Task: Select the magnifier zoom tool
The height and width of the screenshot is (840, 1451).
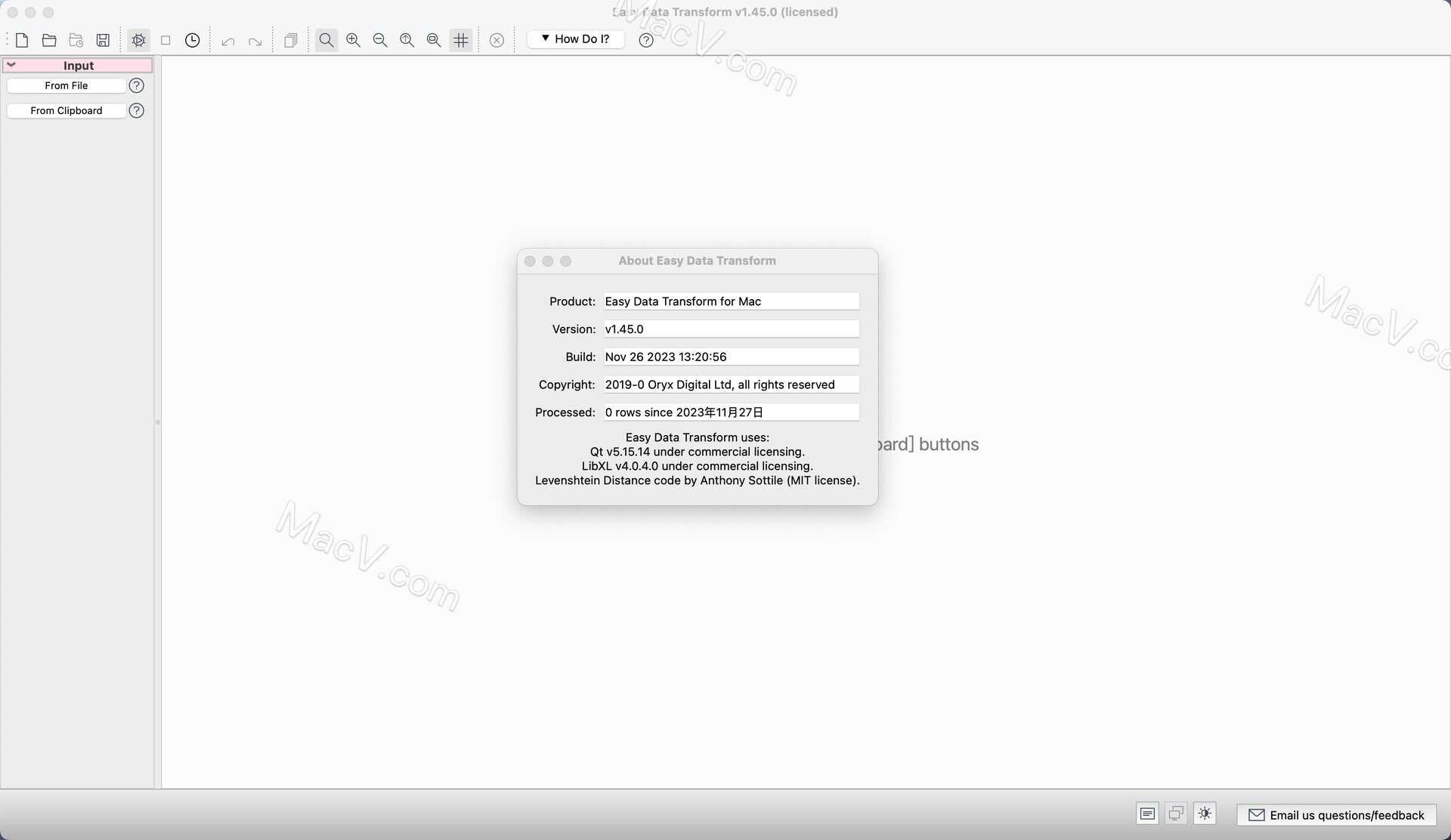Action: click(x=326, y=40)
